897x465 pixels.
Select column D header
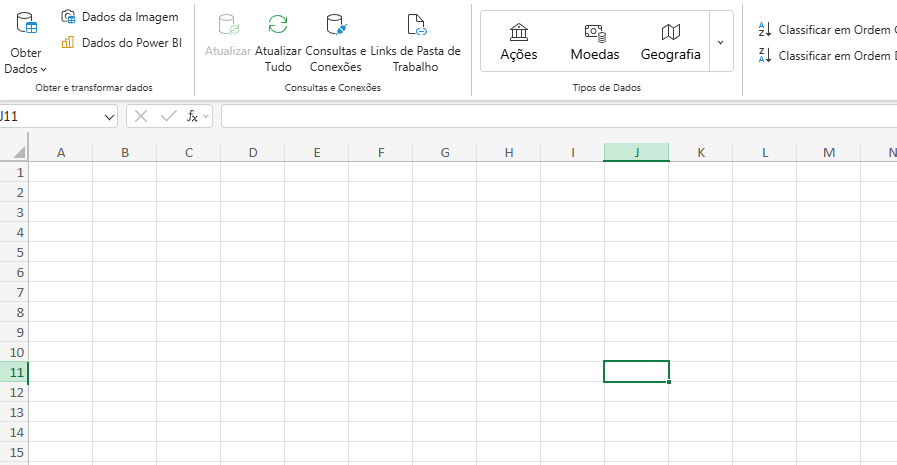point(253,153)
